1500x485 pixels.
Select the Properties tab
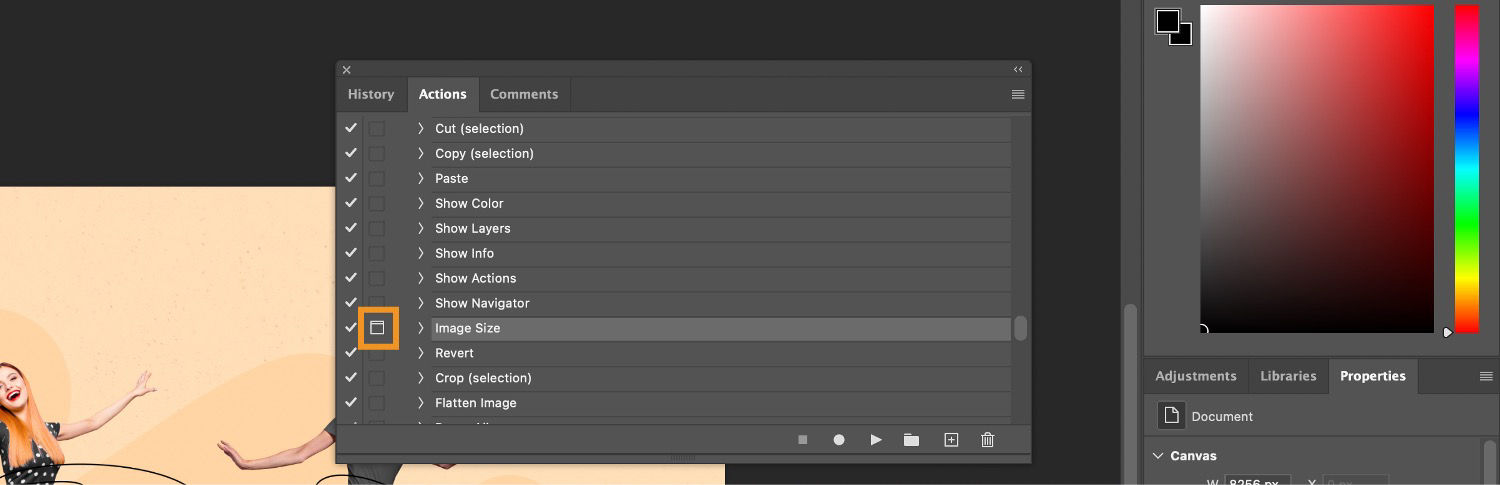coord(1373,376)
